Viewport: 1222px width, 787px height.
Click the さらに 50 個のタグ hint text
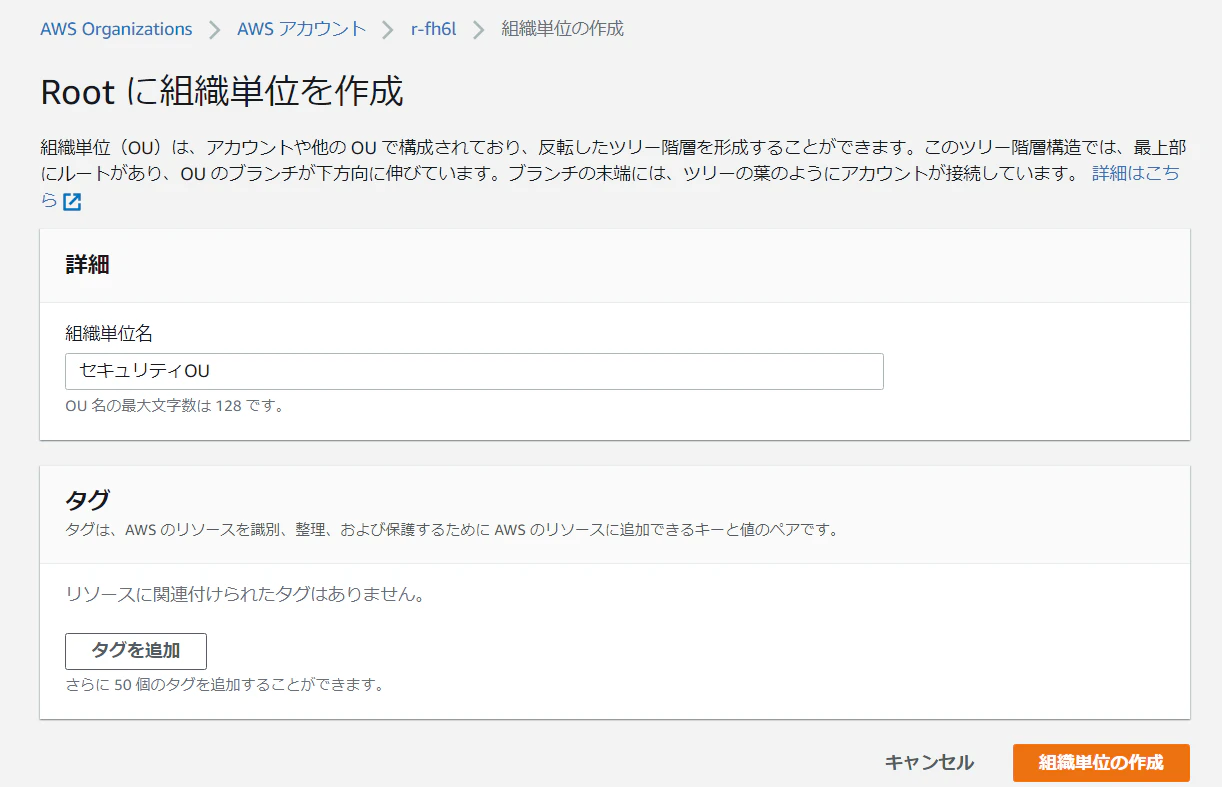225,686
